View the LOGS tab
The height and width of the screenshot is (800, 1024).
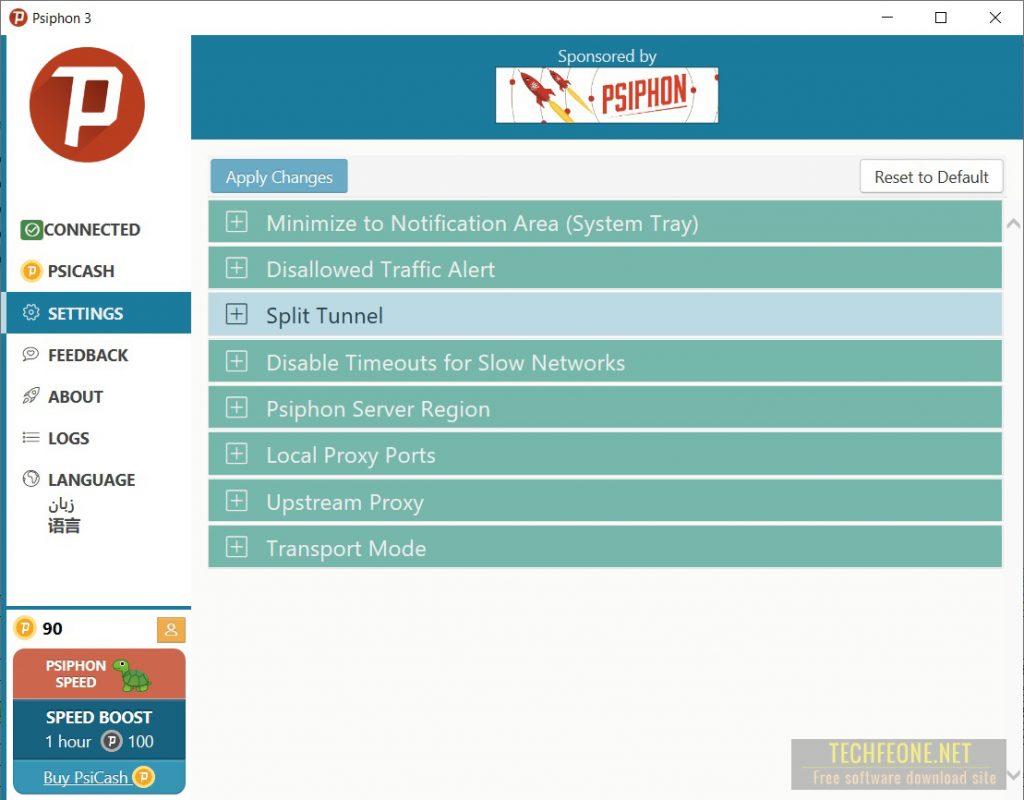99,438
